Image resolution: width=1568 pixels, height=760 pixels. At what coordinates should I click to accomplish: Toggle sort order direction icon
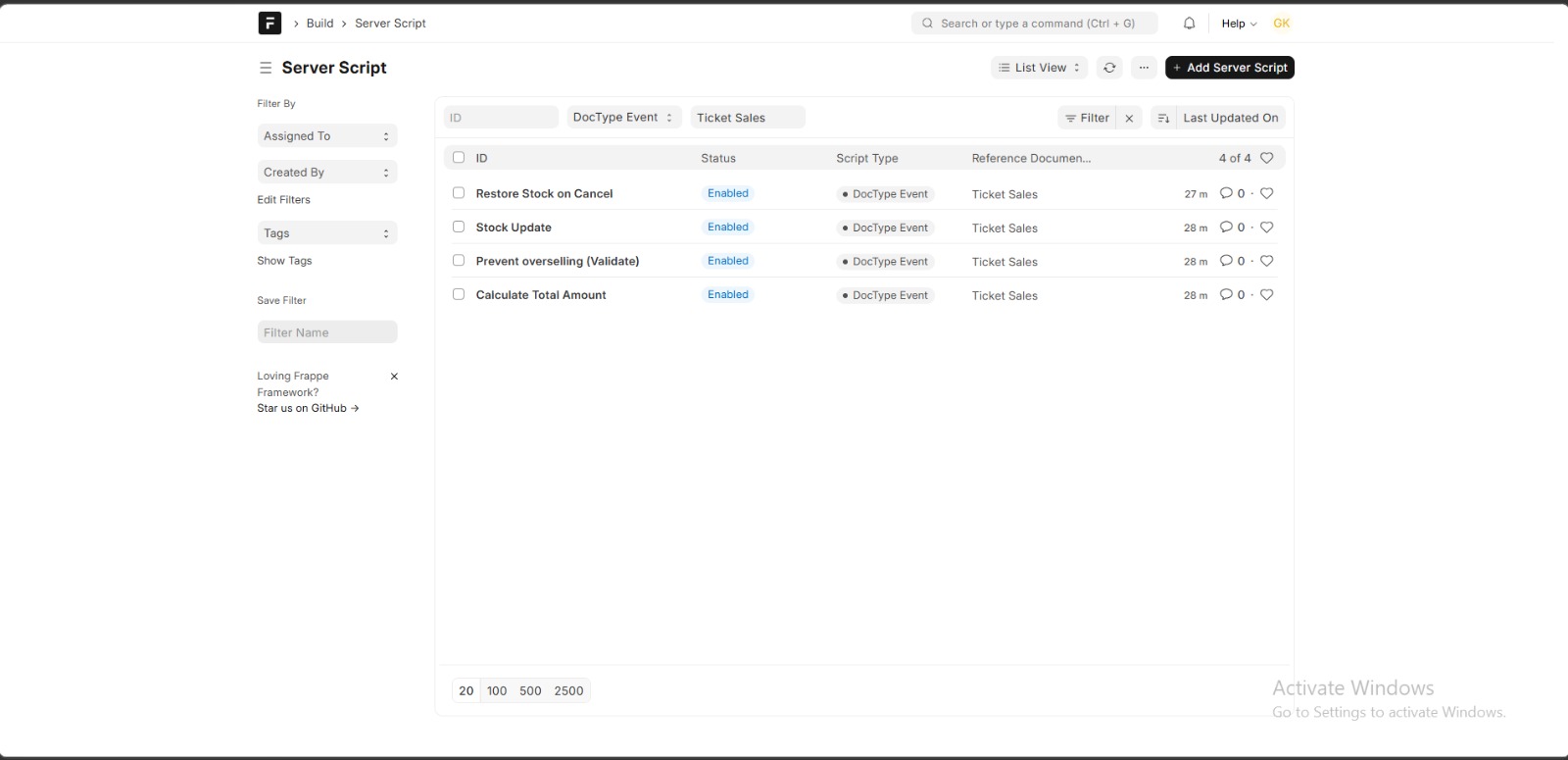pyautogui.click(x=1163, y=118)
